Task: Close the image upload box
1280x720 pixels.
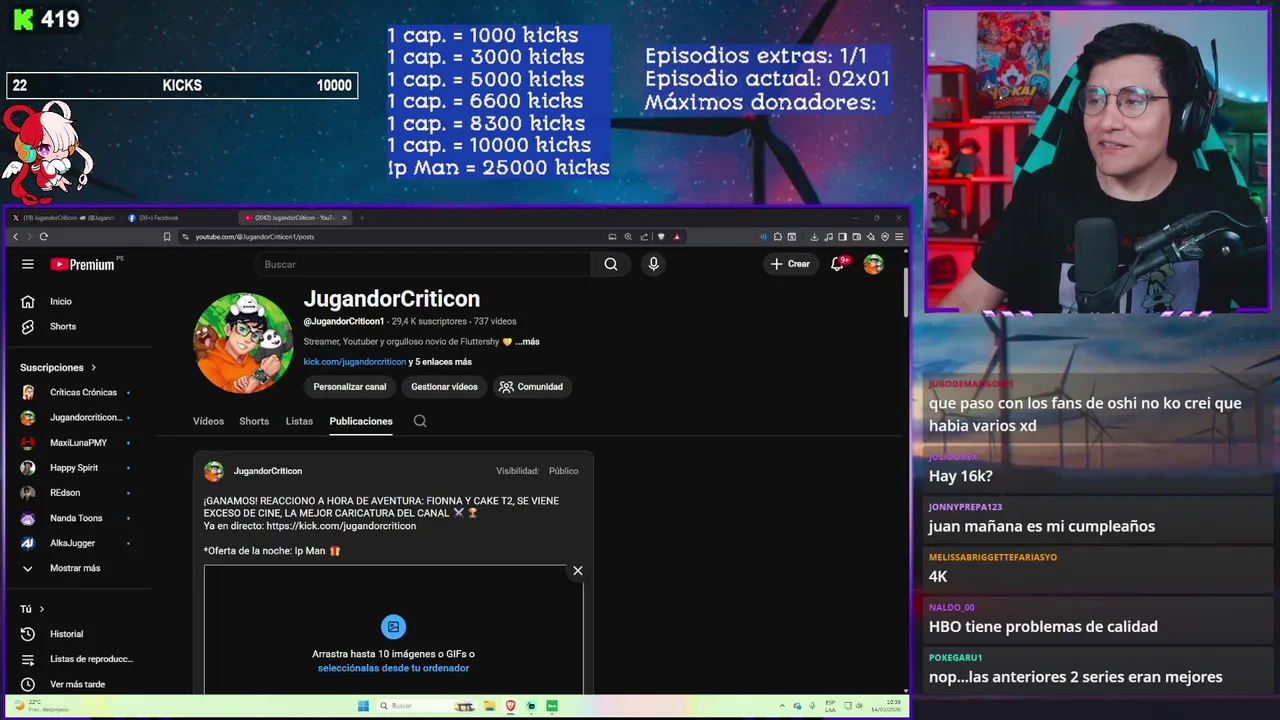Action: [577, 571]
